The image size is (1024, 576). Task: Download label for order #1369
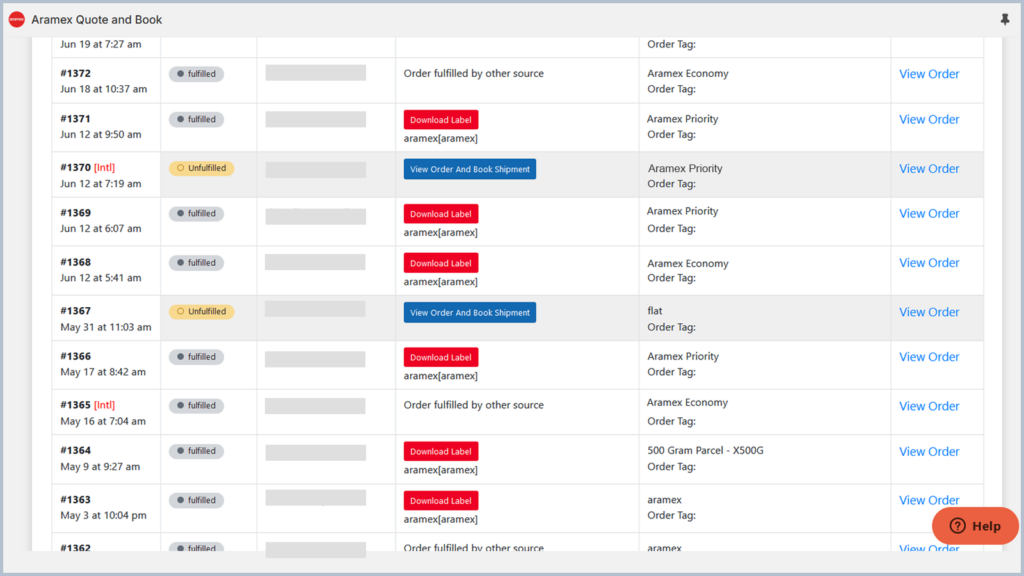[x=441, y=214]
